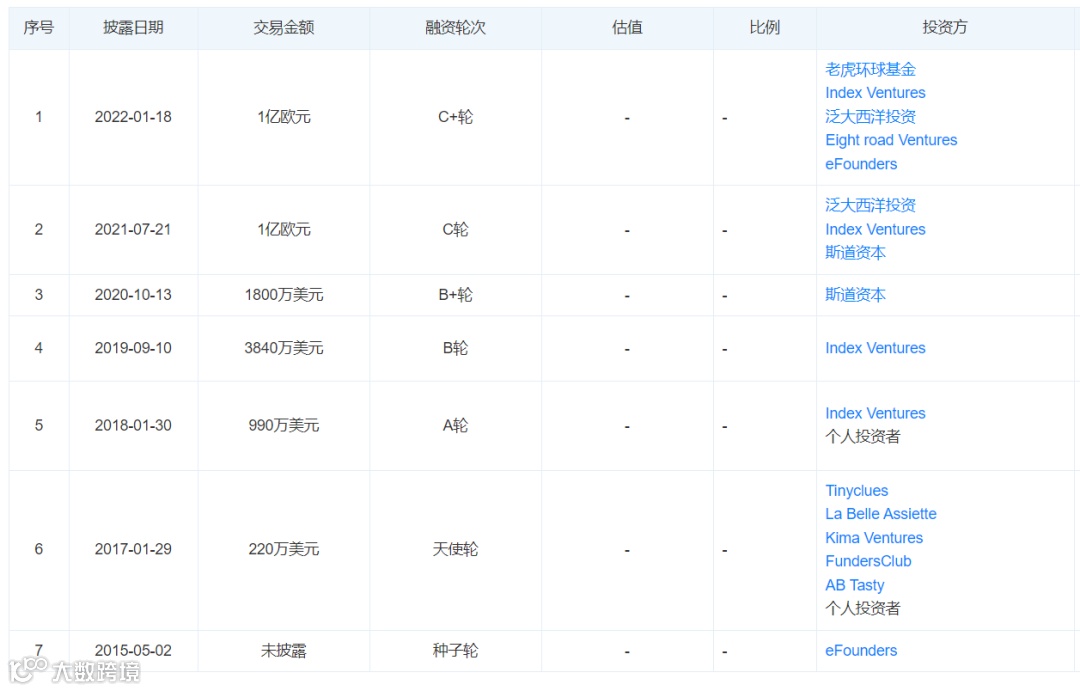1080x691 pixels.
Task: Open 老虎环球基金 investor link in row 1
Action: (870, 70)
